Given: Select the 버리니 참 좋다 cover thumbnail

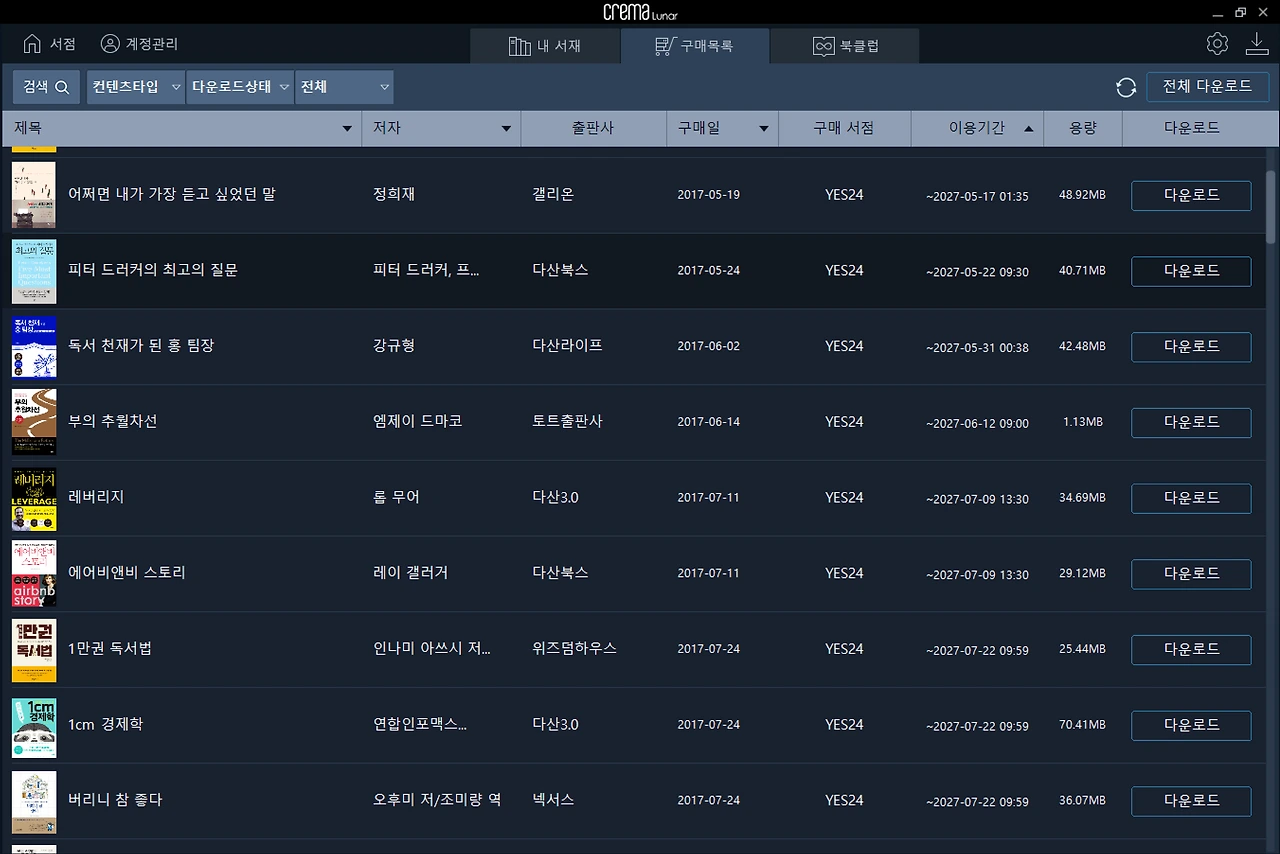Looking at the screenshot, I should pos(34,800).
